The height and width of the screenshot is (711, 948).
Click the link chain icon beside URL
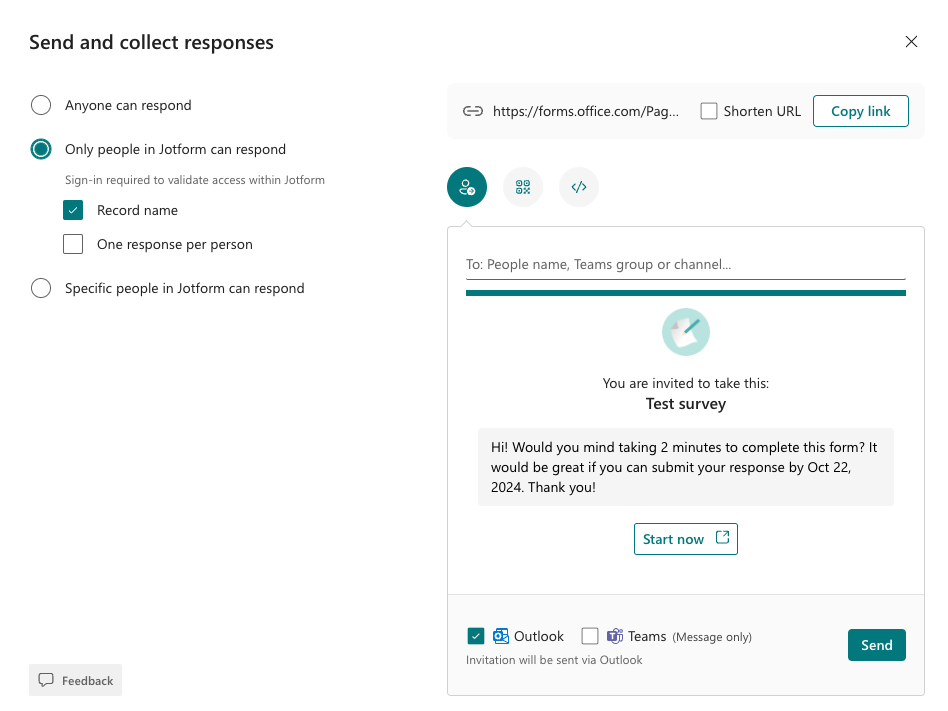pyautogui.click(x=473, y=112)
